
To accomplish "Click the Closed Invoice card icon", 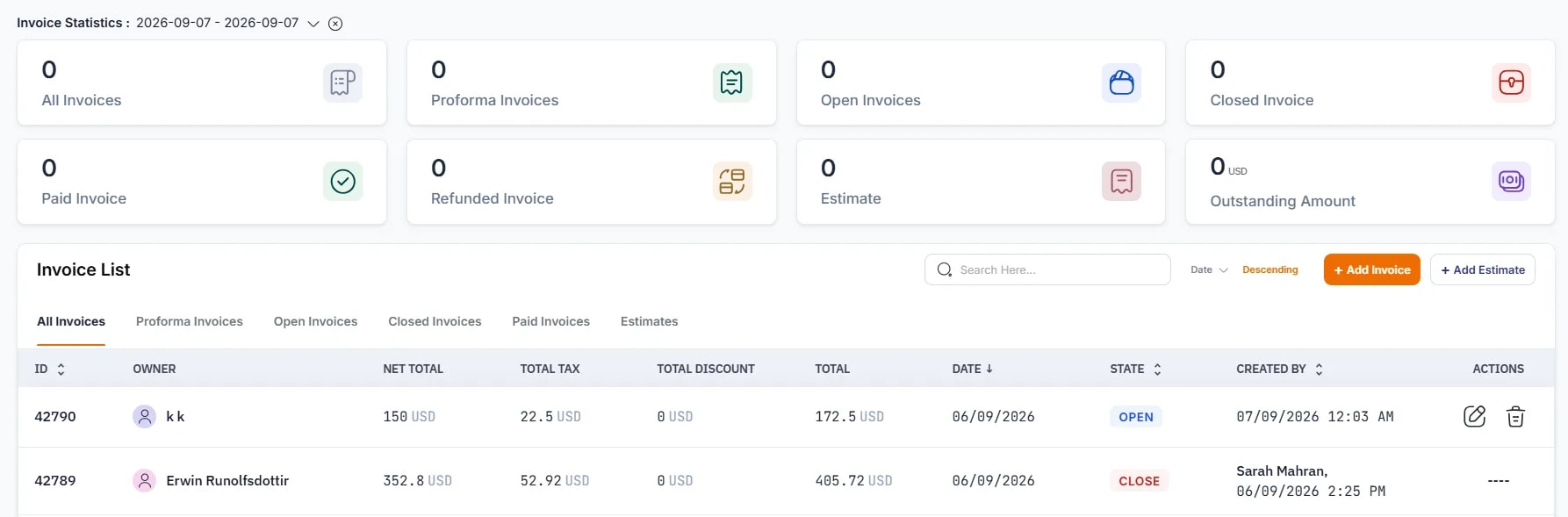I will pos(1511,83).
